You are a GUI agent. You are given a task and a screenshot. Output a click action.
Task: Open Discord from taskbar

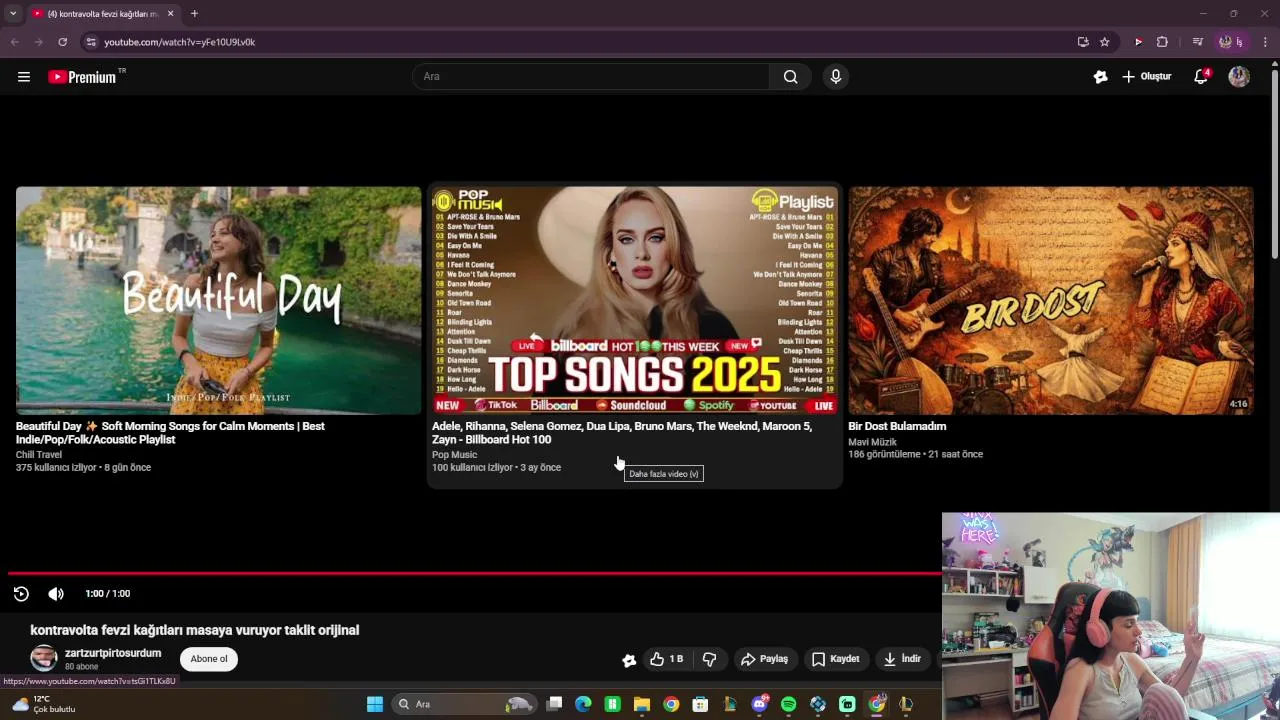tap(759, 704)
